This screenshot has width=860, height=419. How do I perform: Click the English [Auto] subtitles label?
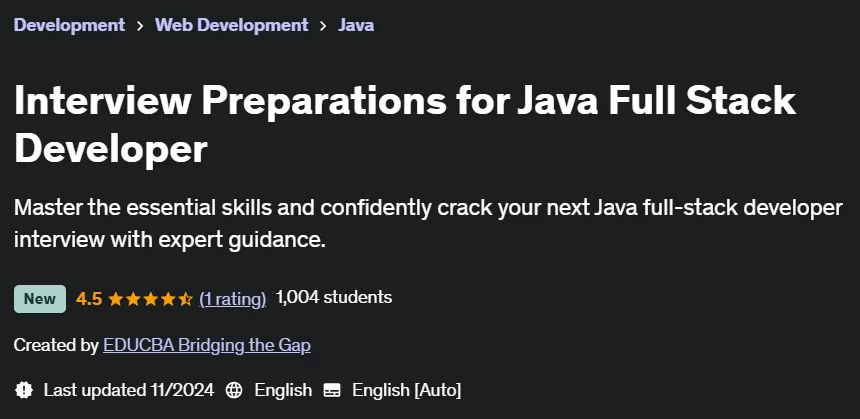tap(406, 390)
